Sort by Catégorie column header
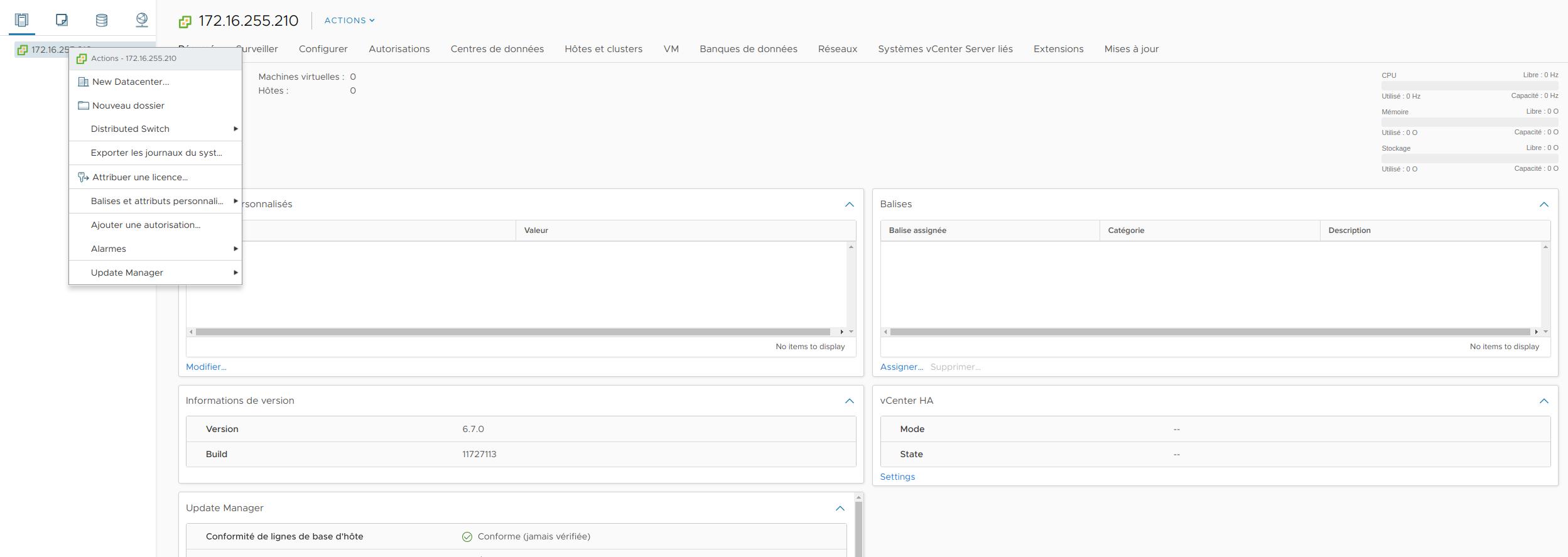Screen dimensions: 1568x557 pyautogui.click(x=1210, y=230)
